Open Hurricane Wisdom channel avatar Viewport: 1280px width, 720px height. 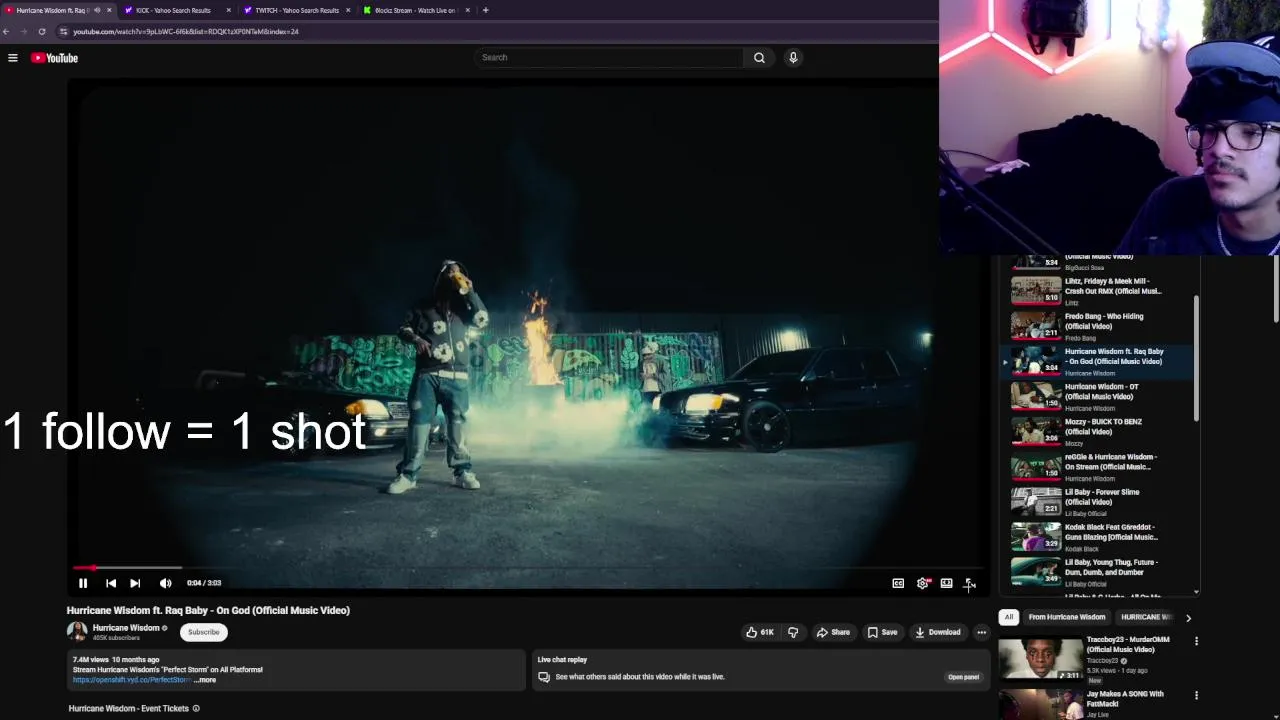tap(77, 632)
